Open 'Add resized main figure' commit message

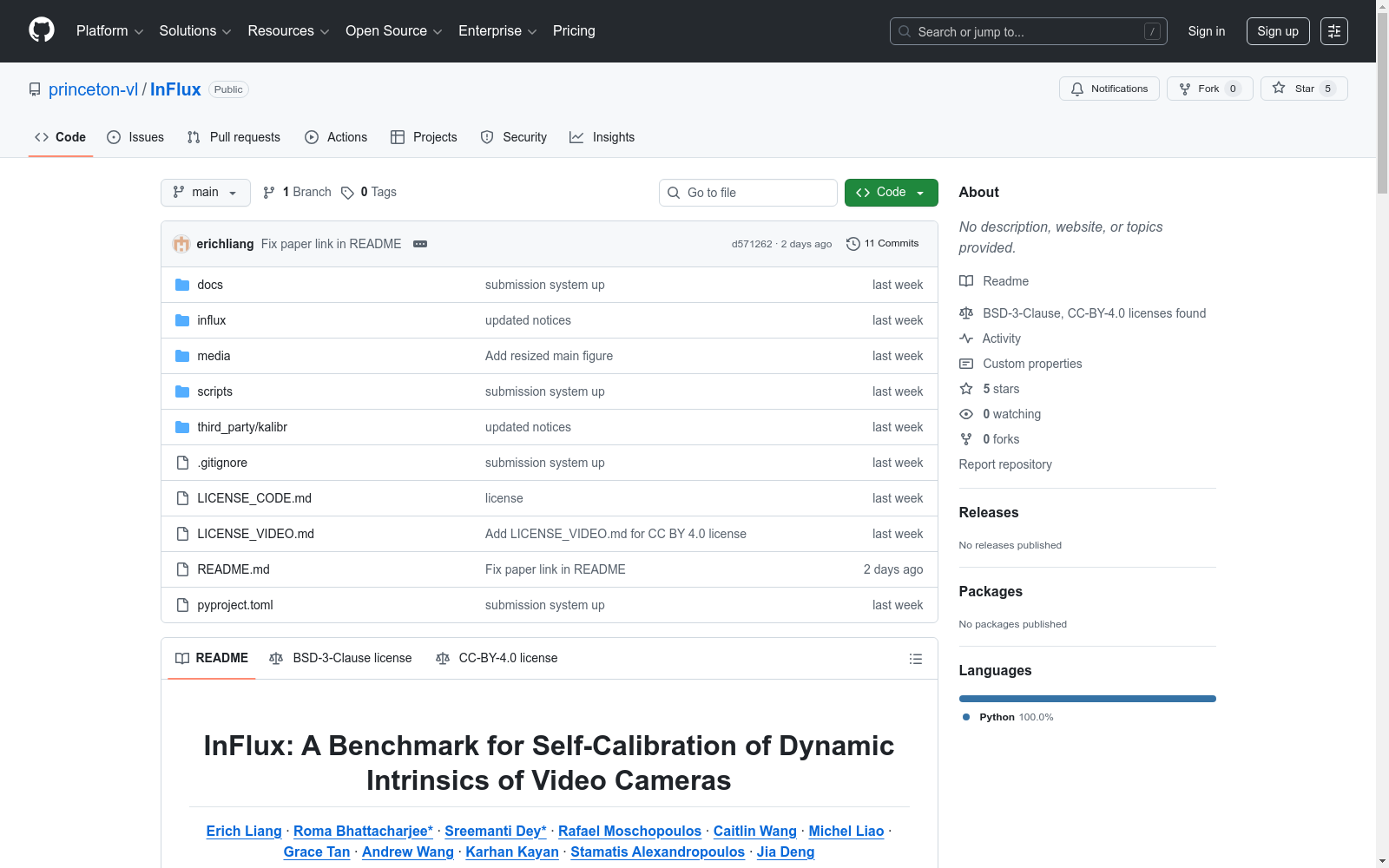coord(549,356)
